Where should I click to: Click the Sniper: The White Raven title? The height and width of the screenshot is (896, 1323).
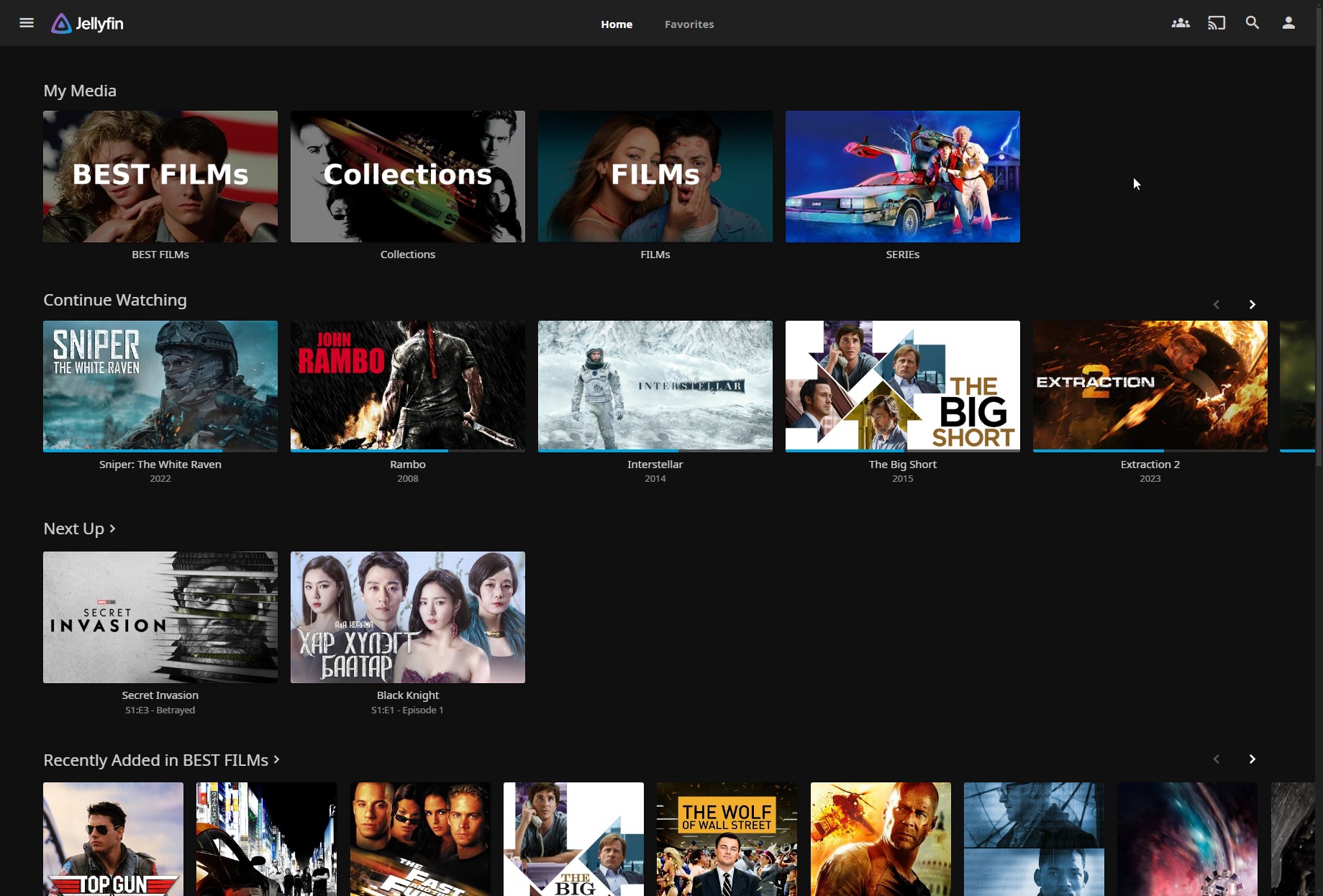pyautogui.click(x=160, y=465)
